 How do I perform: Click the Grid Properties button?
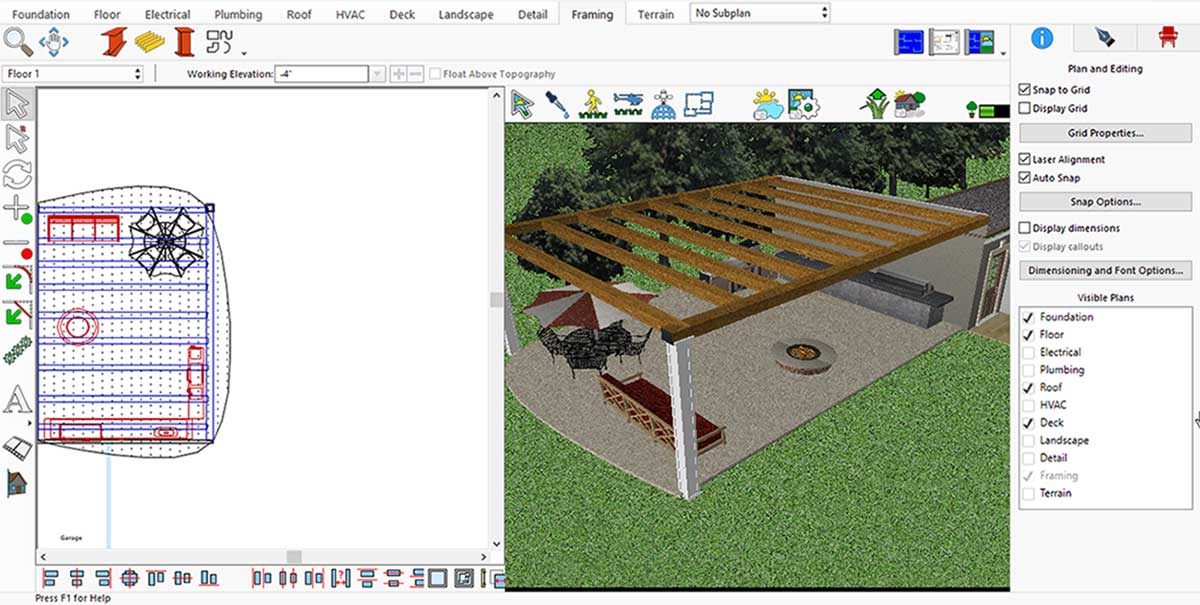pyautogui.click(x=1105, y=133)
